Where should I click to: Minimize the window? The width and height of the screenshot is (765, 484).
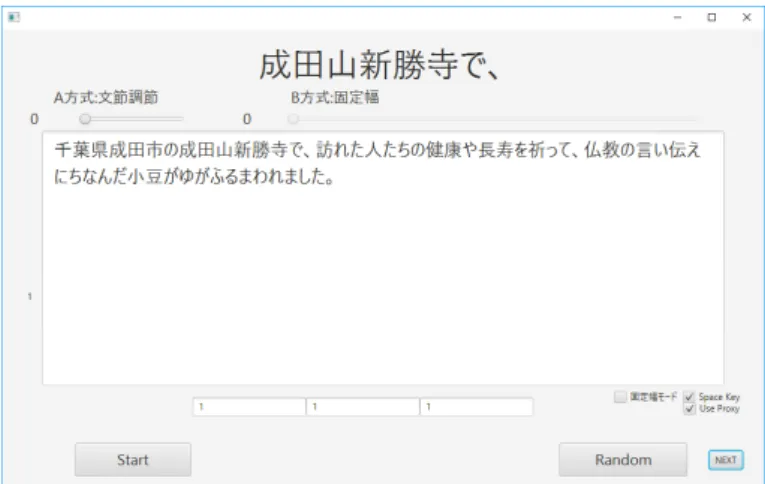pyautogui.click(x=677, y=18)
